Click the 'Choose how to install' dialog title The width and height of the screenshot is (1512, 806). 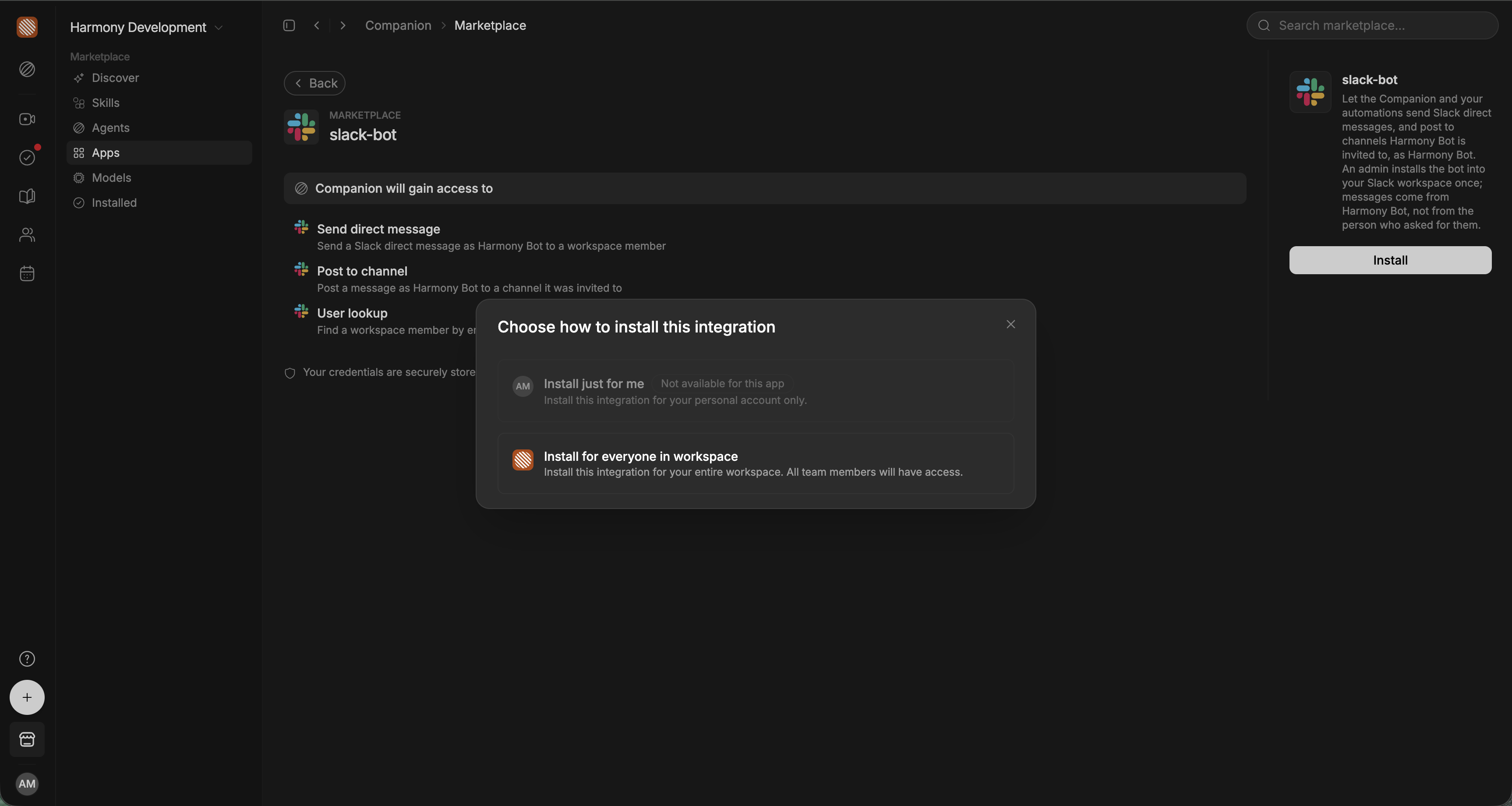pos(636,327)
